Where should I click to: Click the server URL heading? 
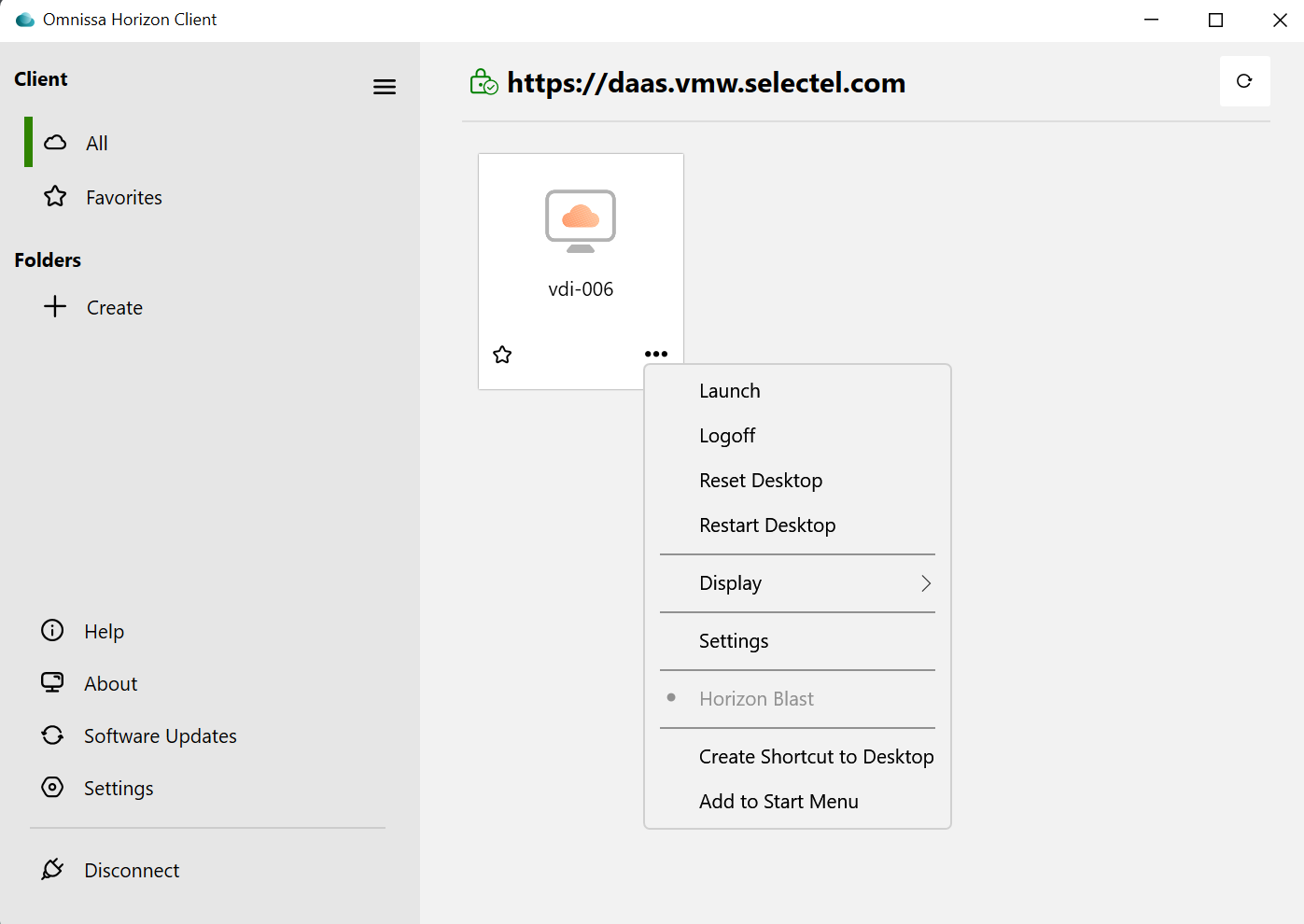click(x=707, y=83)
